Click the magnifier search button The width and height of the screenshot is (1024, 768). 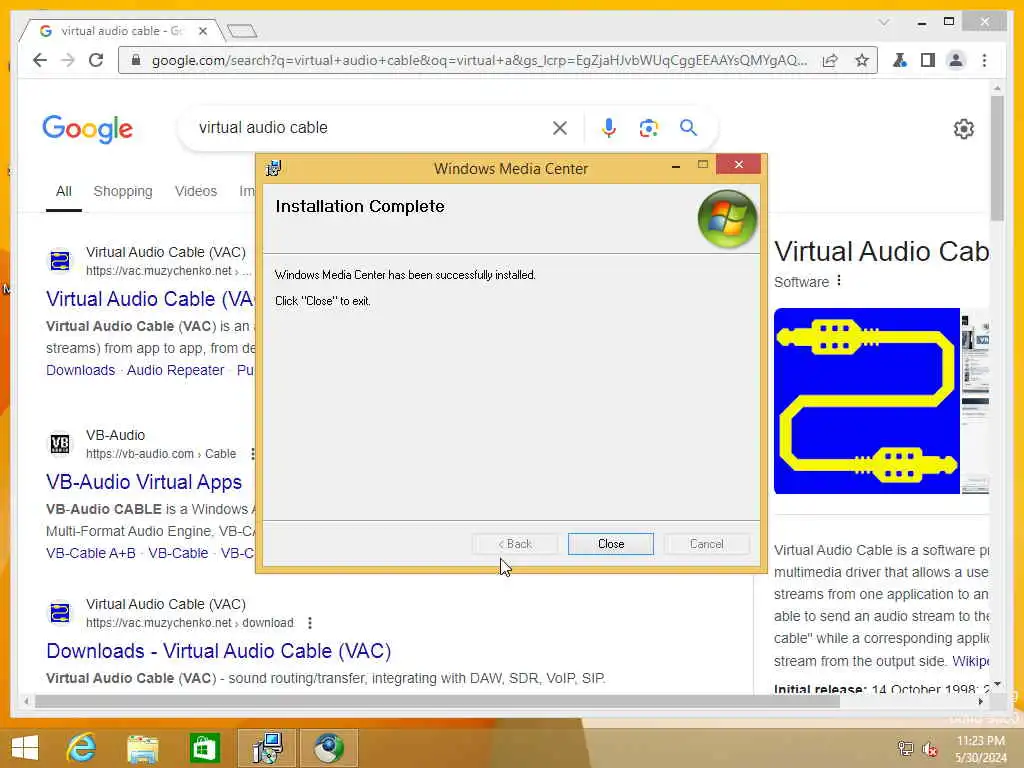pyautogui.click(x=688, y=127)
